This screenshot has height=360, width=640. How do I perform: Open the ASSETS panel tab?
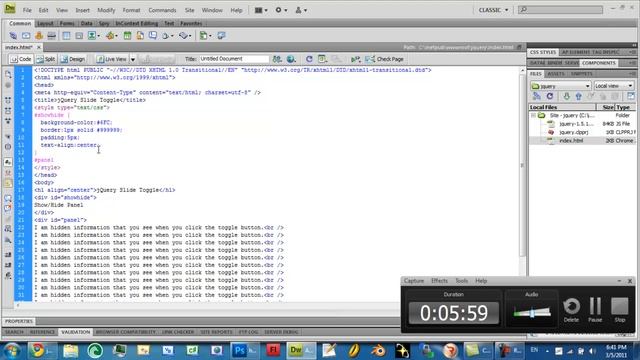pyautogui.click(x=556, y=74)
